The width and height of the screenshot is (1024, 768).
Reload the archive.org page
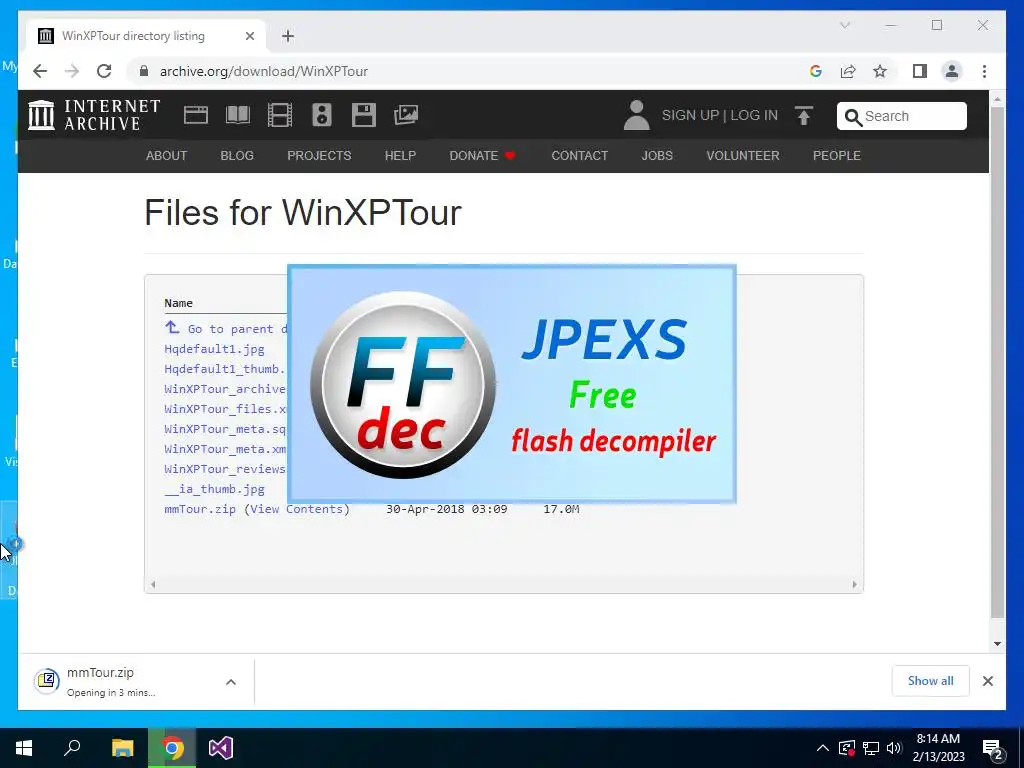pos(104,71)
